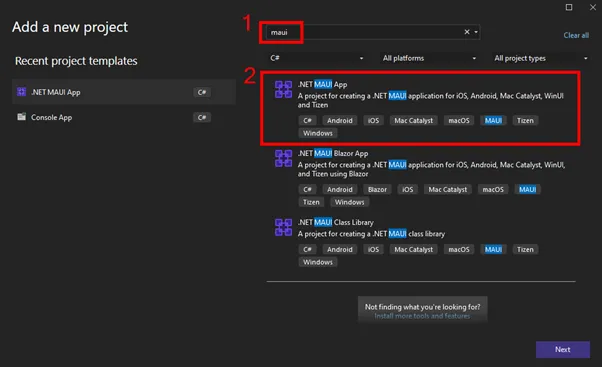Click Install more tools and features link

[422, 316]
